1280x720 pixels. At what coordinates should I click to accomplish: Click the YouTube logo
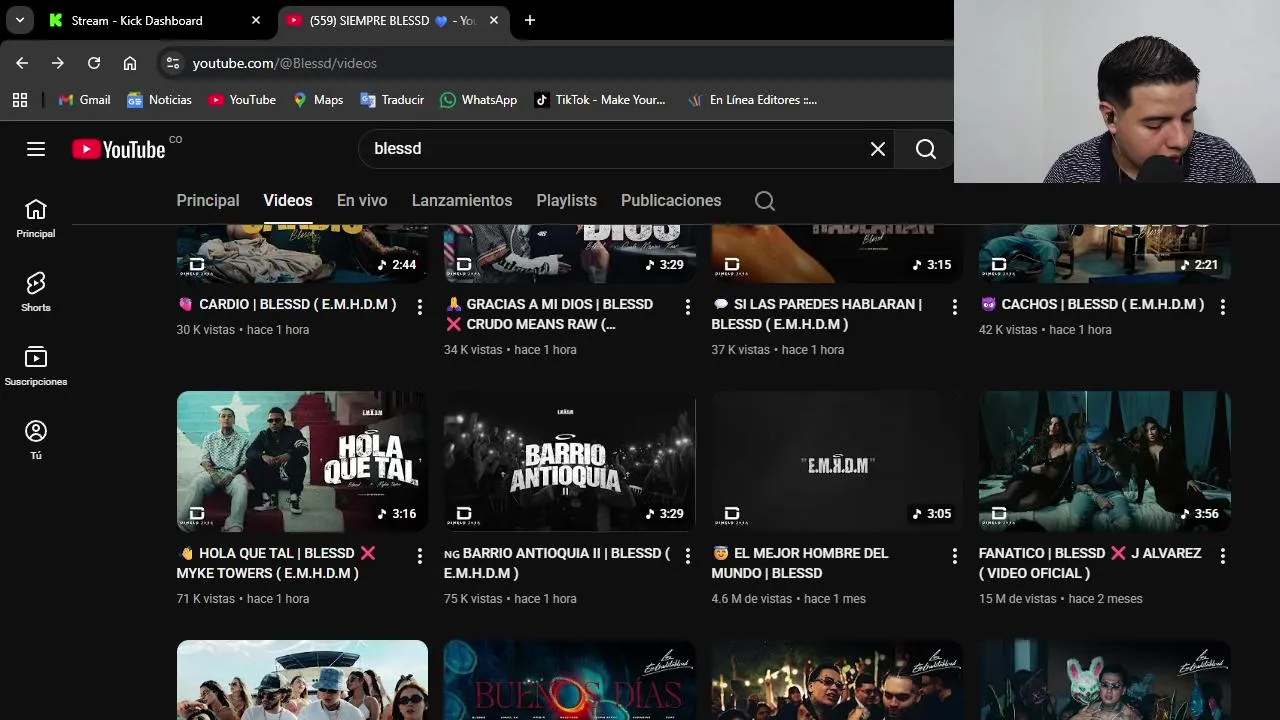coord(118,149)
